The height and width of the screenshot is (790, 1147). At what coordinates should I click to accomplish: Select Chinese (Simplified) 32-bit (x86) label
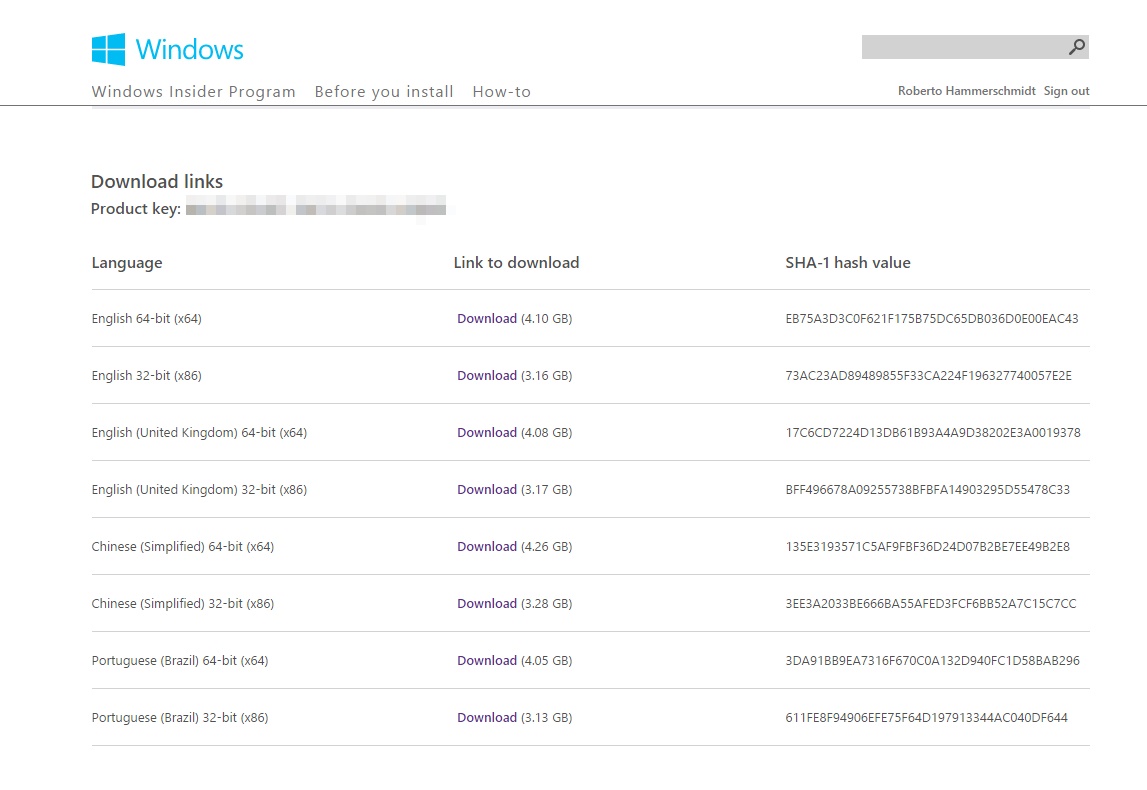(183, 604)
